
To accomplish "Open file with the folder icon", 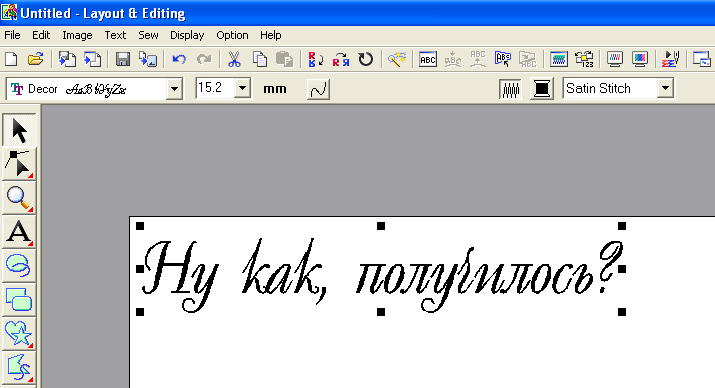I will (36, 59).
